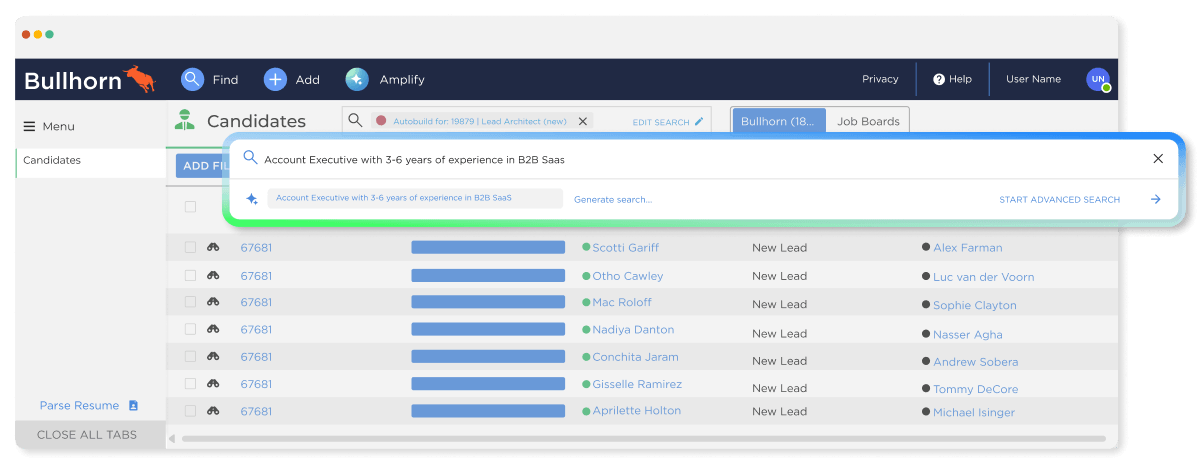Open owner Alex Farman
Viewport: 1200px width, 465px height.
967,248
